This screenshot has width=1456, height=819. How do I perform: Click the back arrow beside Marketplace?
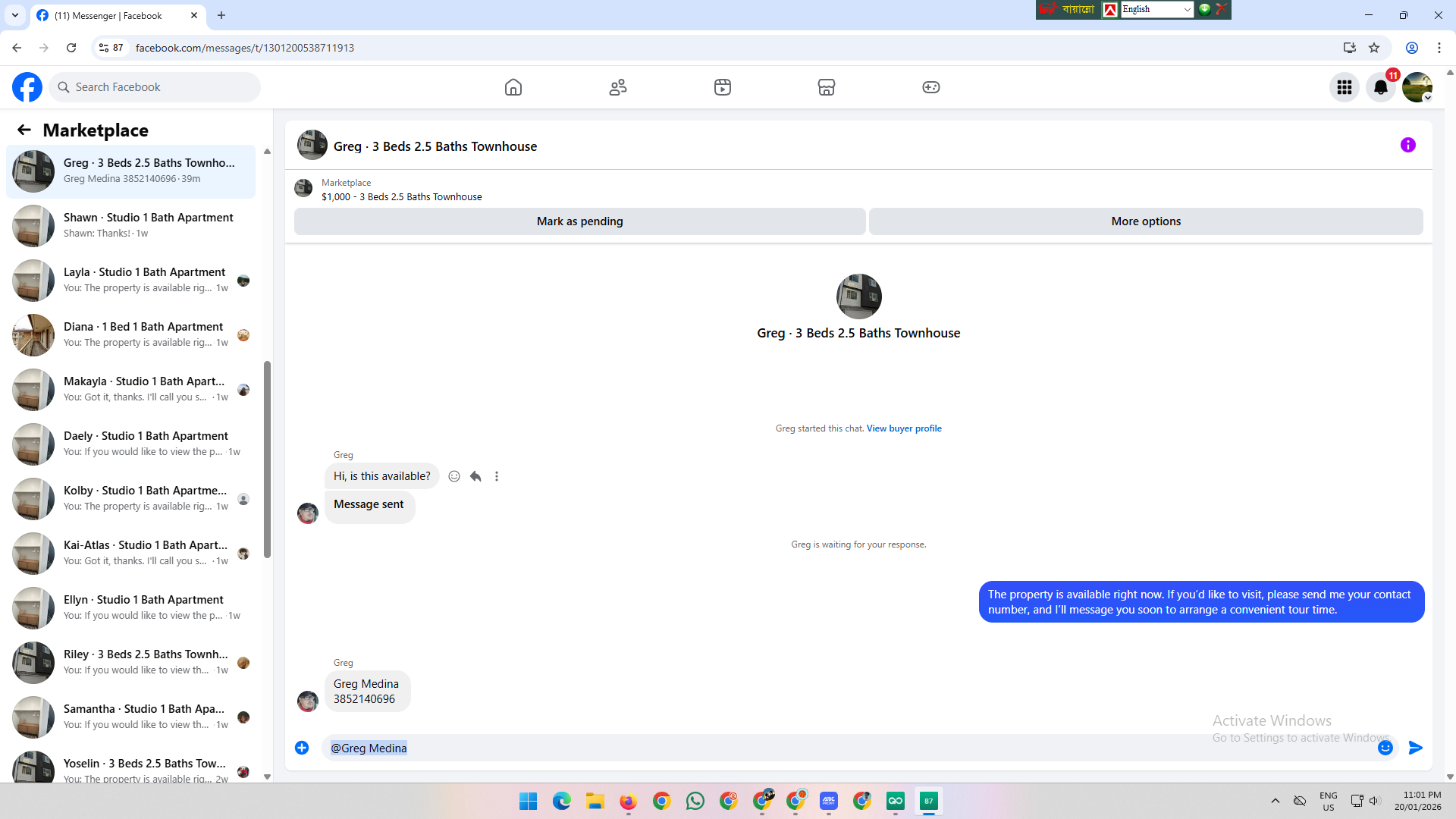point(24,130)
